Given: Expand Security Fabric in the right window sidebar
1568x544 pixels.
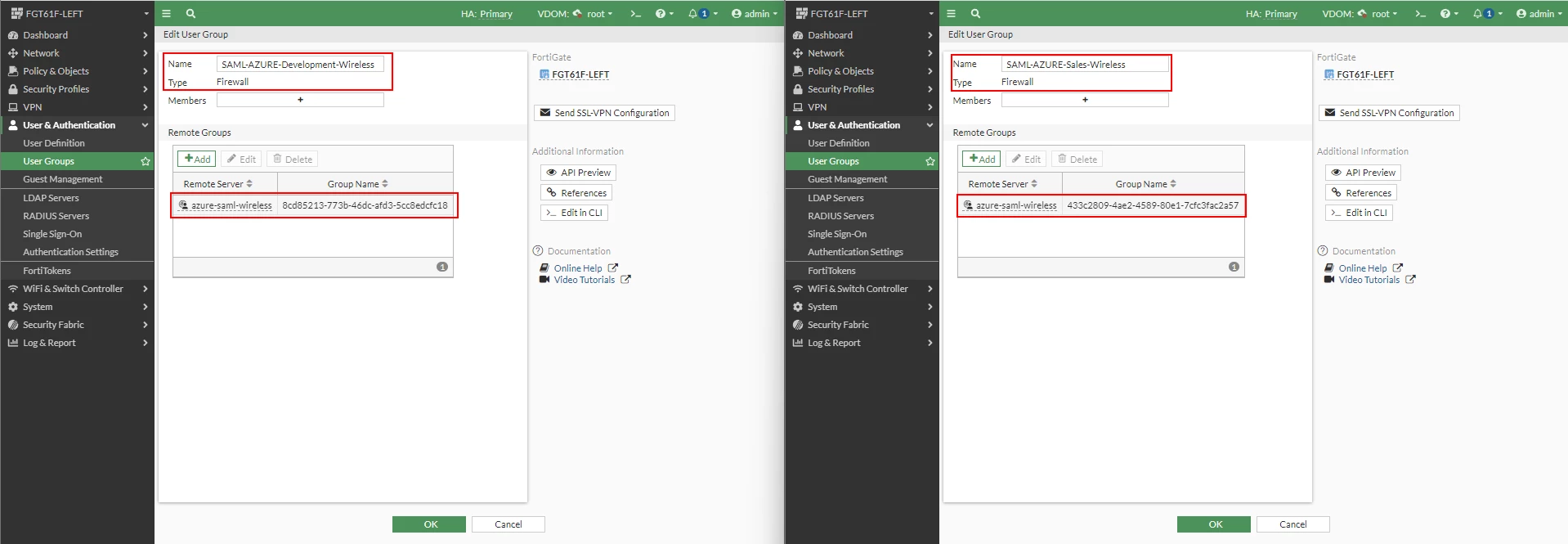Looking at the screenshot, I should click(x=862, y=325).
